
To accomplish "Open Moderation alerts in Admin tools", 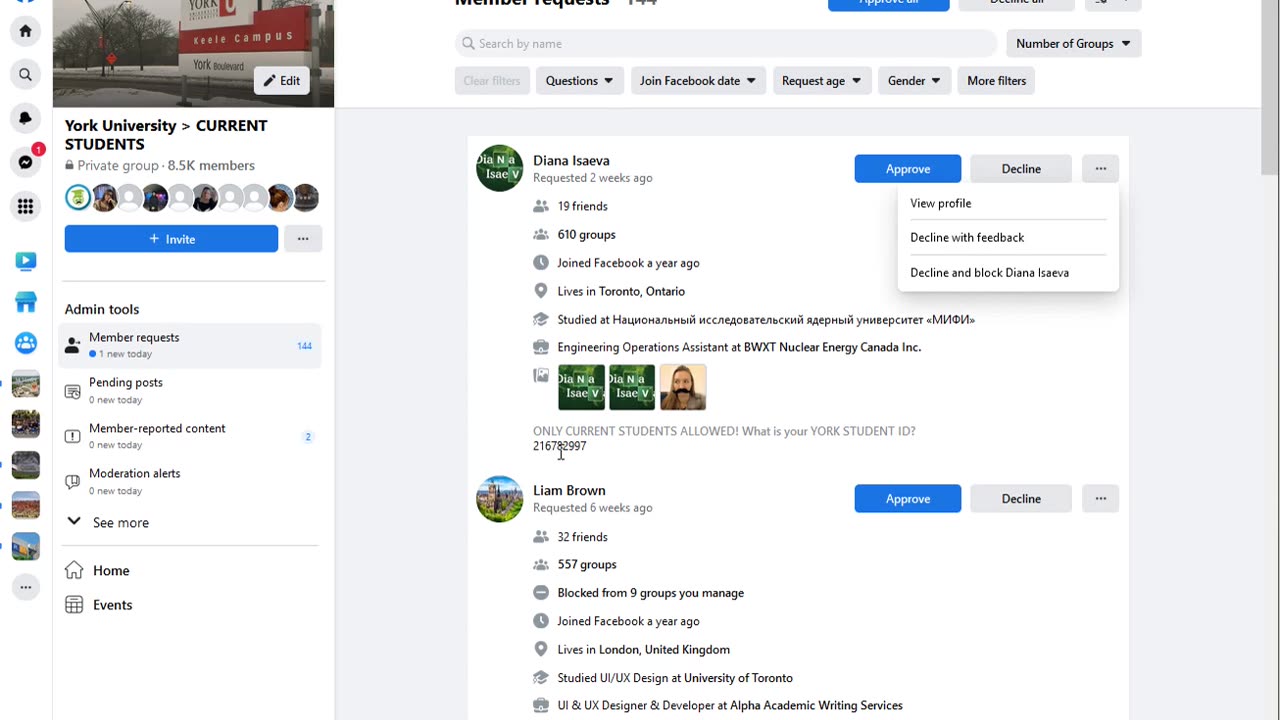I will tap(190, 481).
